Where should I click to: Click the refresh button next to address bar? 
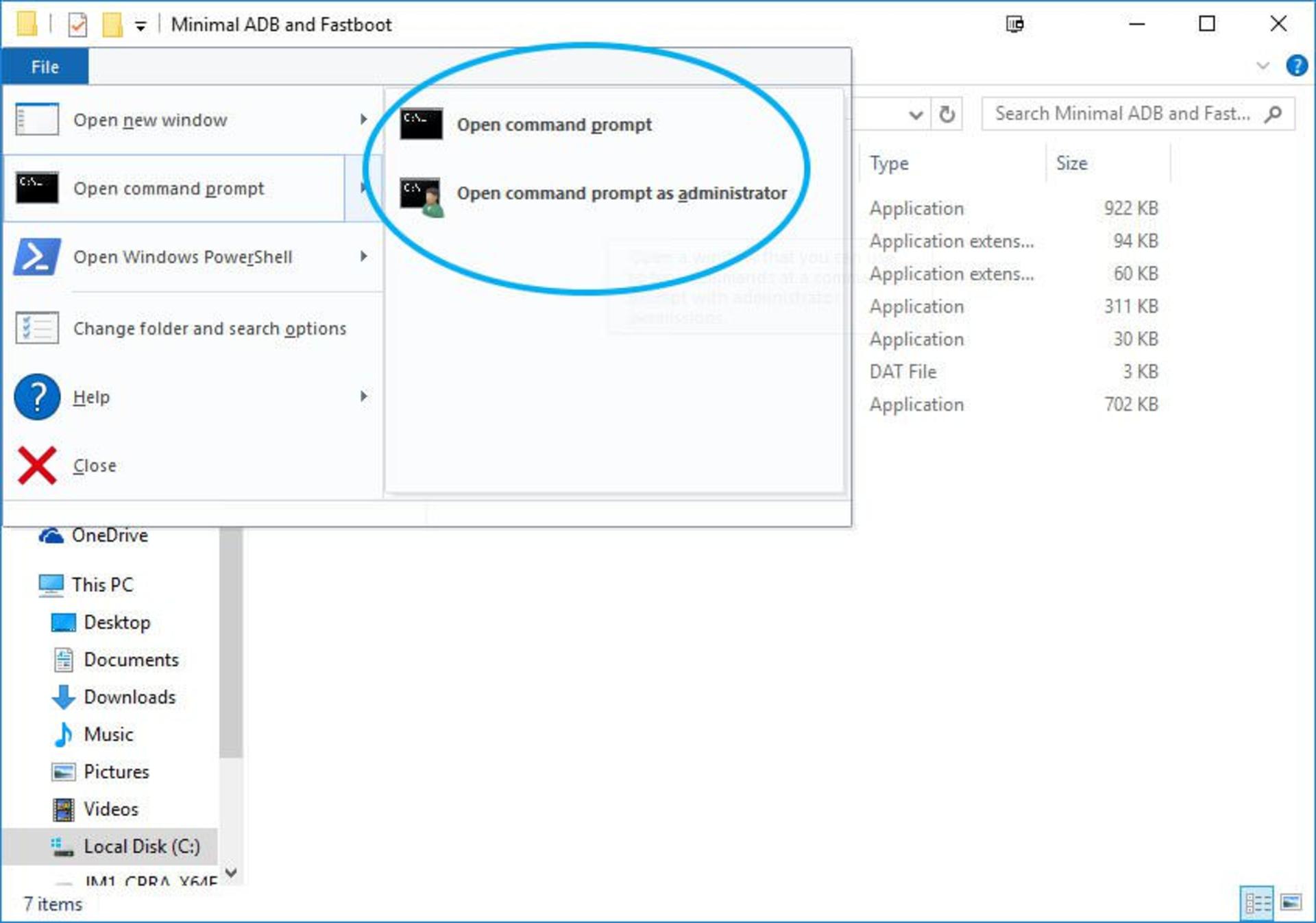(947, 115)
